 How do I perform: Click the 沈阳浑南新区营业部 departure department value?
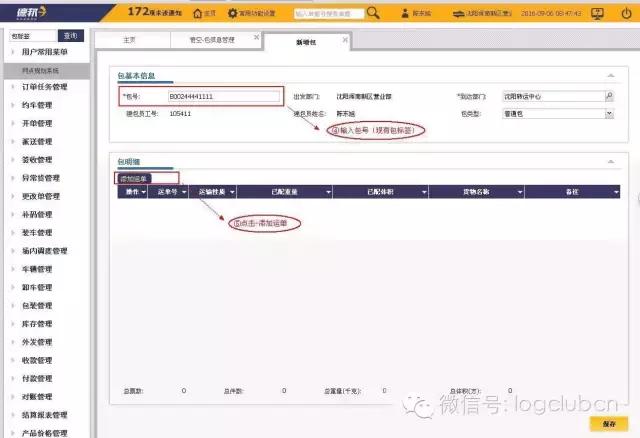click(364, 96)
